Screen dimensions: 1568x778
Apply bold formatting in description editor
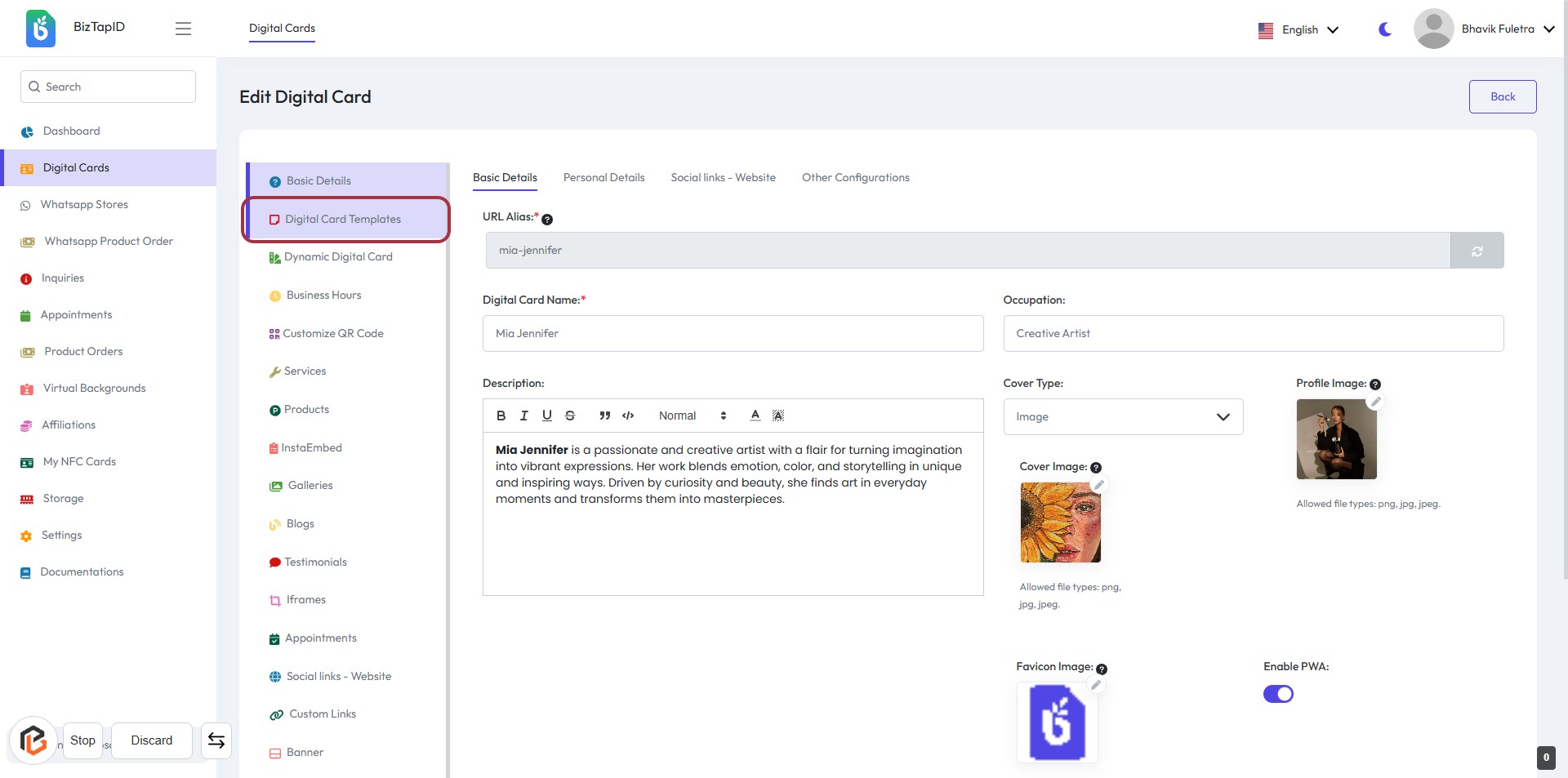[x=501, y=416]
